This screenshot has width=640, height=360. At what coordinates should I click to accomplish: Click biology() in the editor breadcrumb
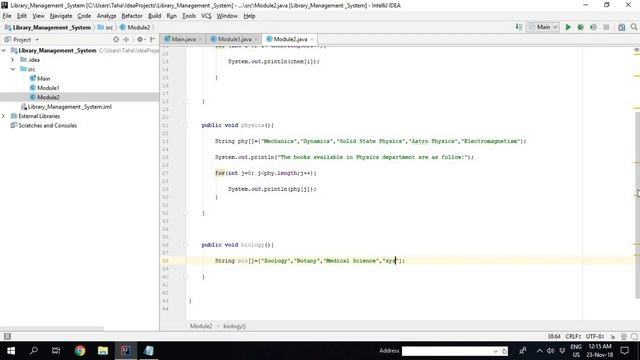click(235, 326)
